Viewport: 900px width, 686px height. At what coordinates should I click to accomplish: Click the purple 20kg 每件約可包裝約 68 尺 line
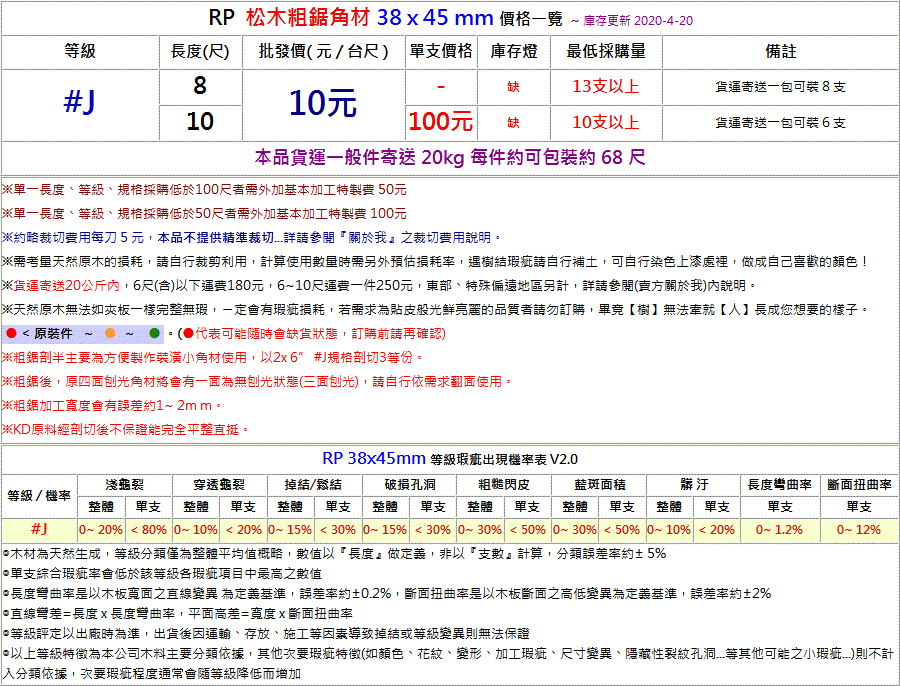pos(450,157)
